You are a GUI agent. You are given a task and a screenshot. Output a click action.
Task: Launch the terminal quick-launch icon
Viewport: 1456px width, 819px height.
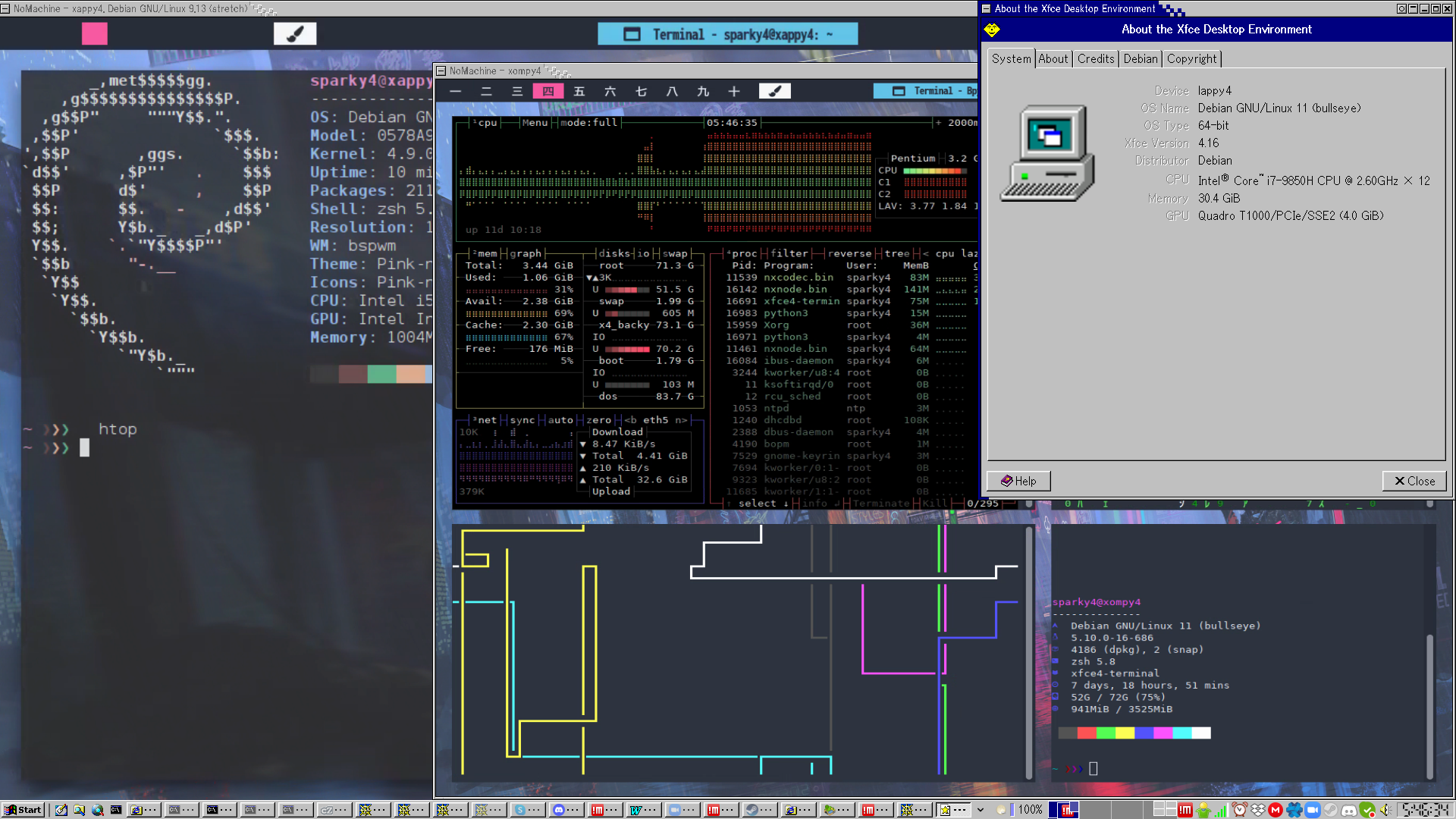115,810
